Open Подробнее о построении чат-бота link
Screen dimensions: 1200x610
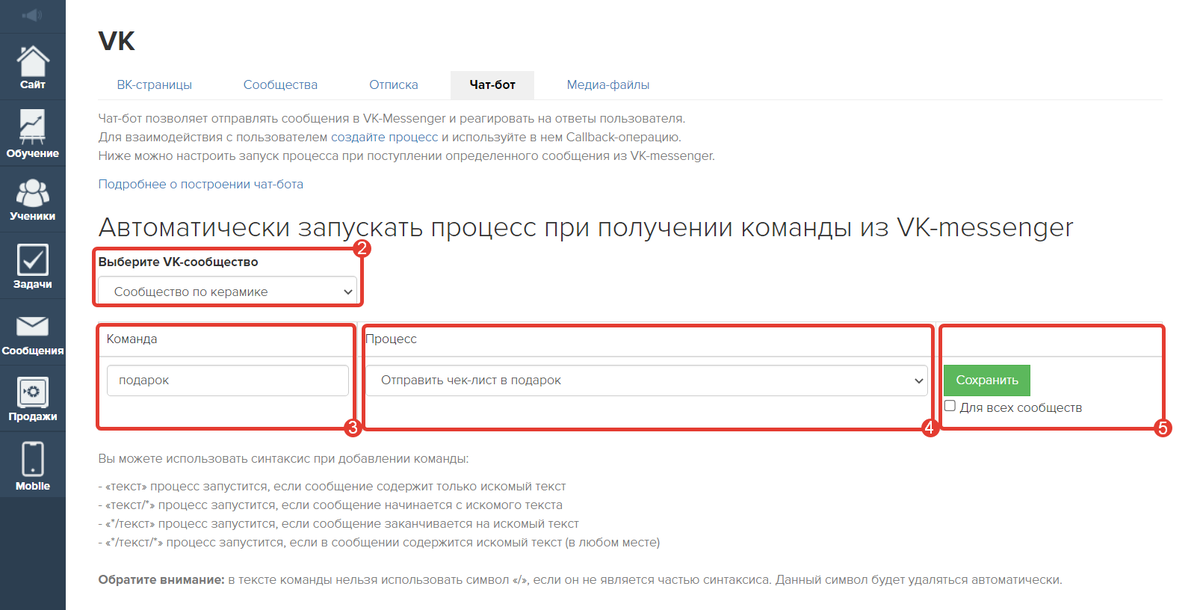(200, 184)
